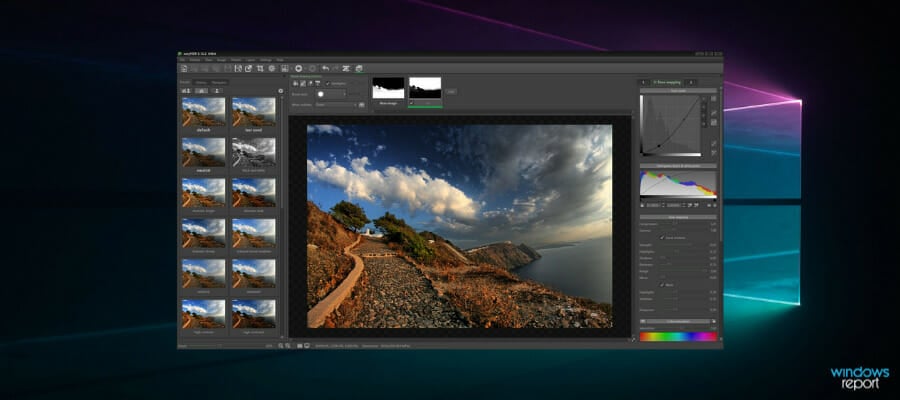900x400 pixels.
Task: Go to next panel using right arrow beside Tone mapping
Action: click(691, 82)
